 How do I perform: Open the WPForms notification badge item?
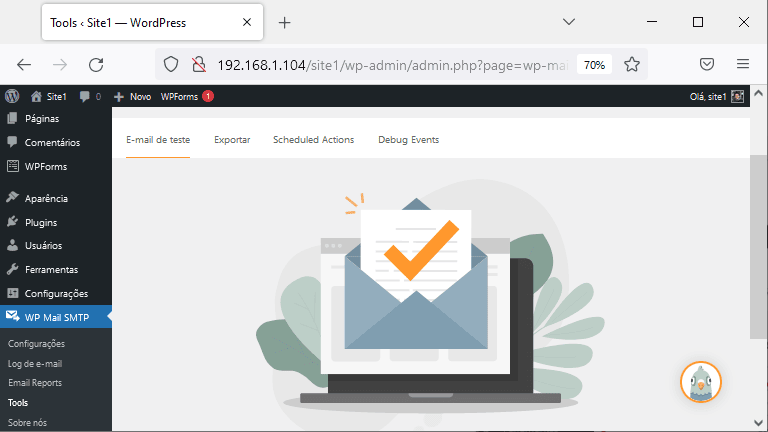[x=187, y=96]
